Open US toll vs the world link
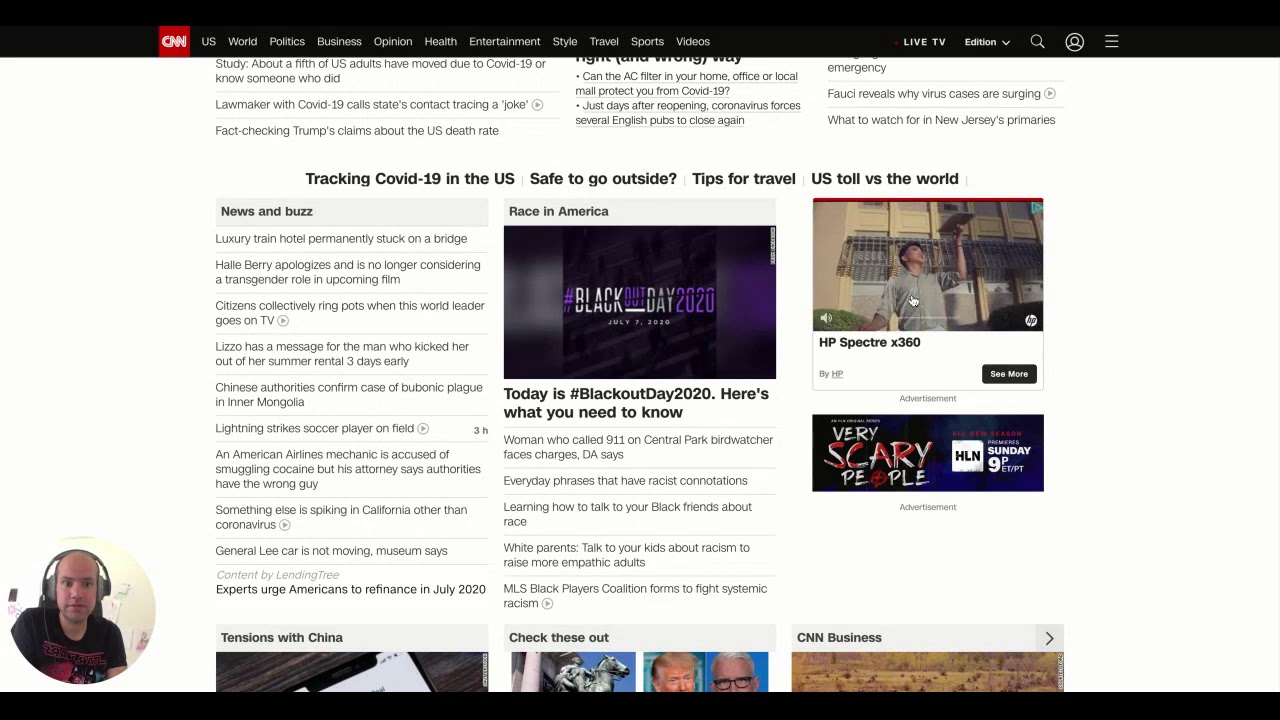Image resolution: width=1280 pixels, height=720 pixels. tap(885, 179)
